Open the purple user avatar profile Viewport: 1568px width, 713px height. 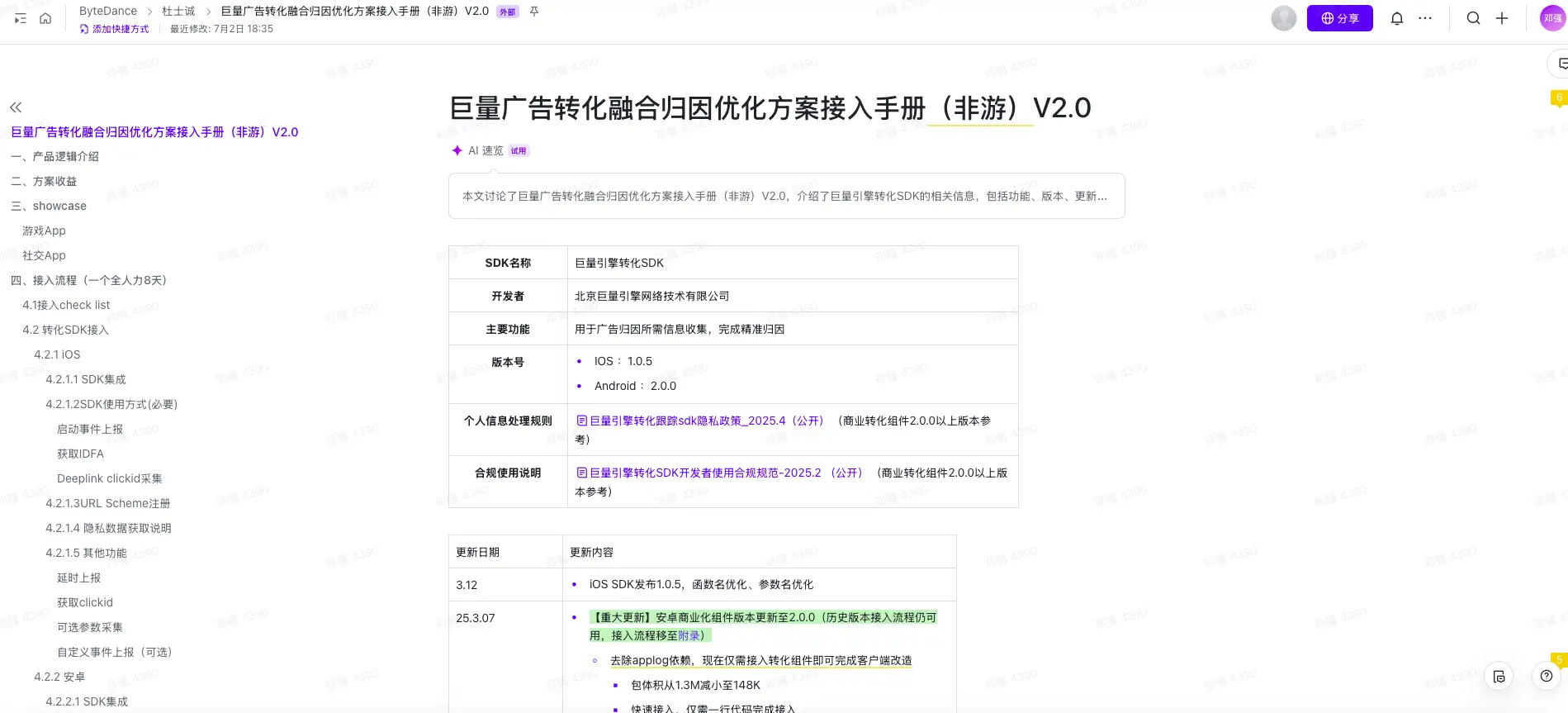click(x=1553, y=18)
